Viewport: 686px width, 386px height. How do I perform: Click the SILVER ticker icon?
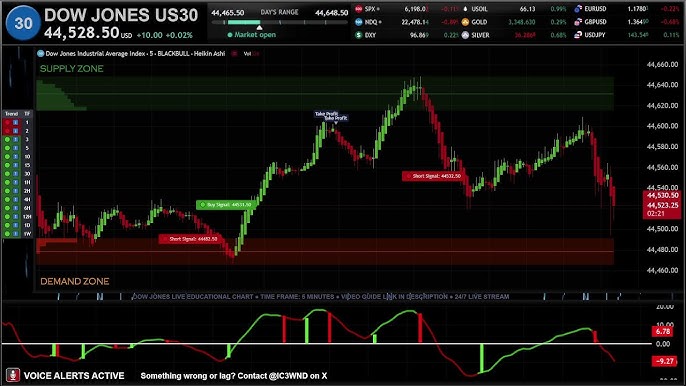pos(465,35)
